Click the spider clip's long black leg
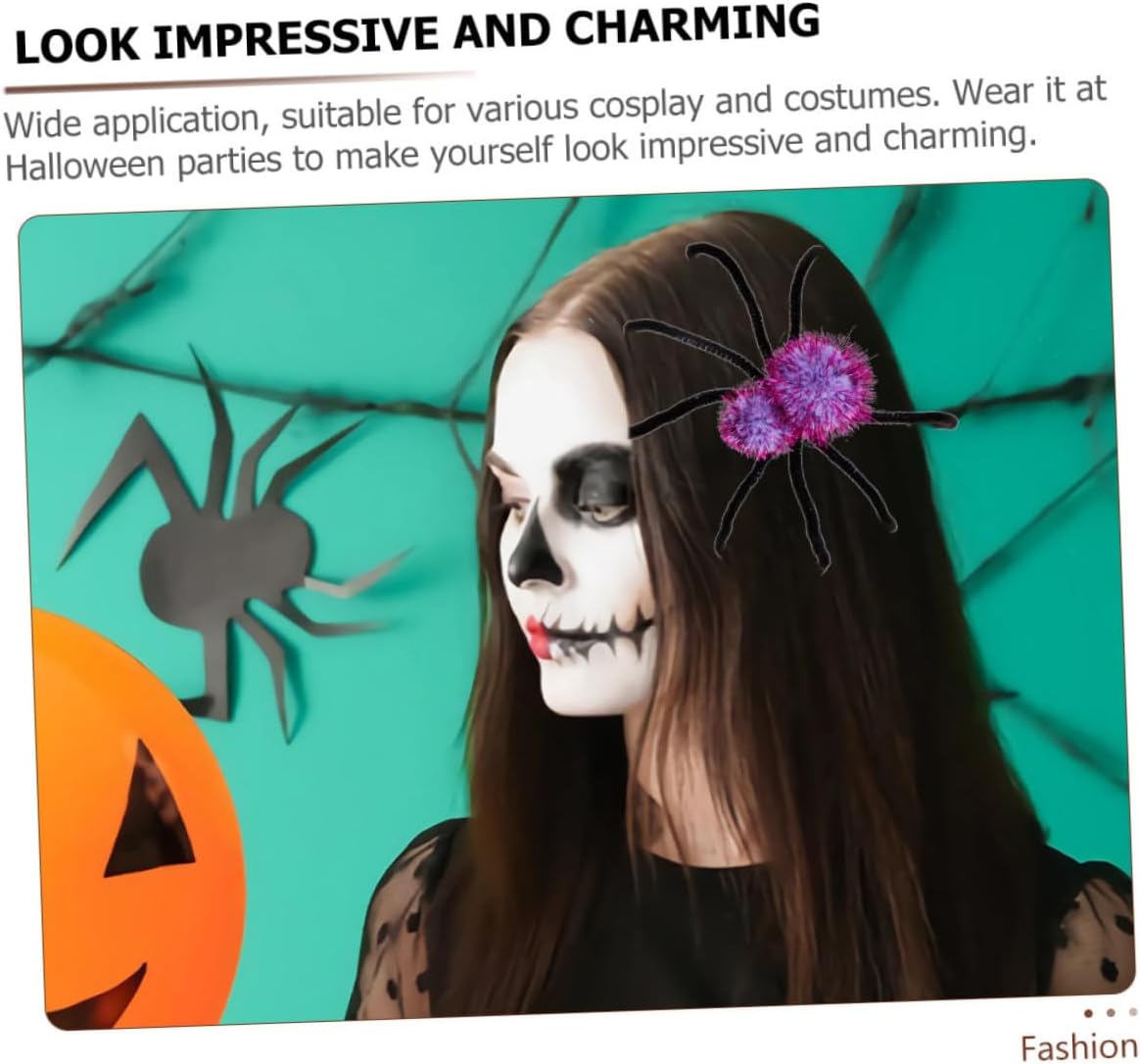The image size is (1140, 1064). 727,289
